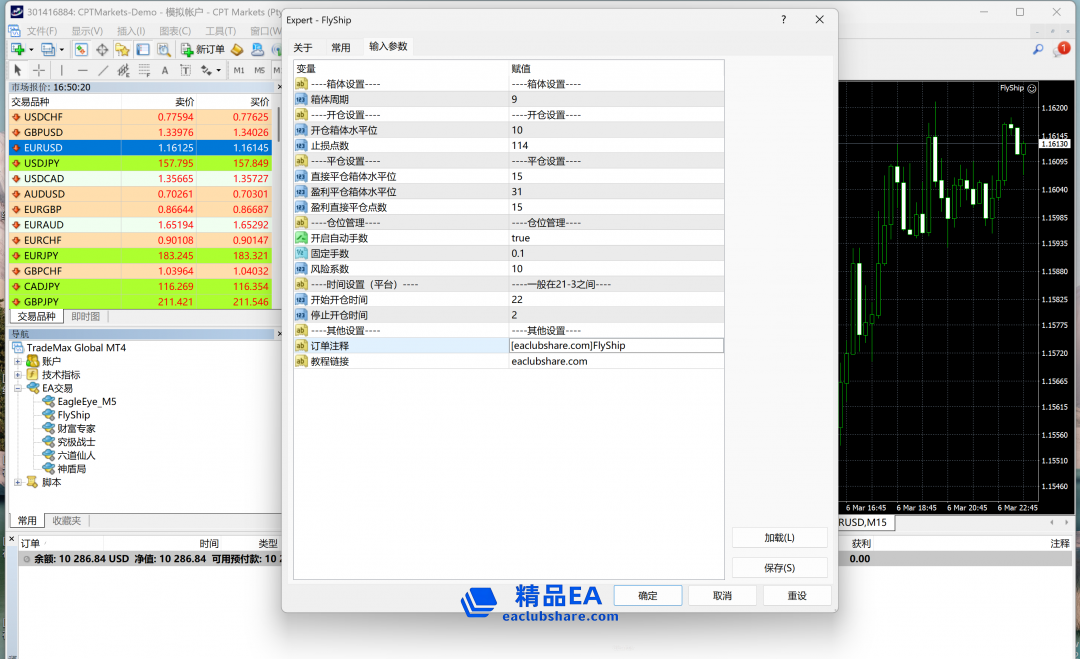Select the text label 'A' tool
The height and width of the screenshot is (659, 1080).
point(165,70)
